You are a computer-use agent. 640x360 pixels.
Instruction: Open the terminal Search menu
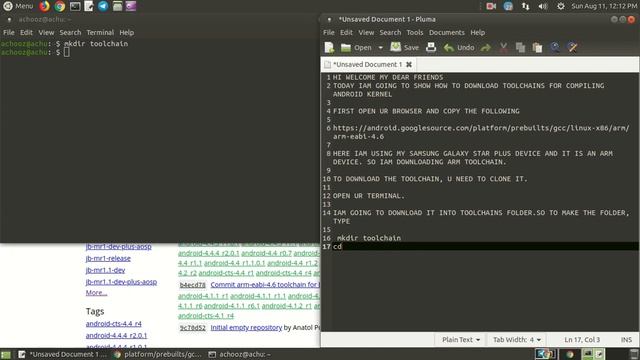click(x=70, y=32)
